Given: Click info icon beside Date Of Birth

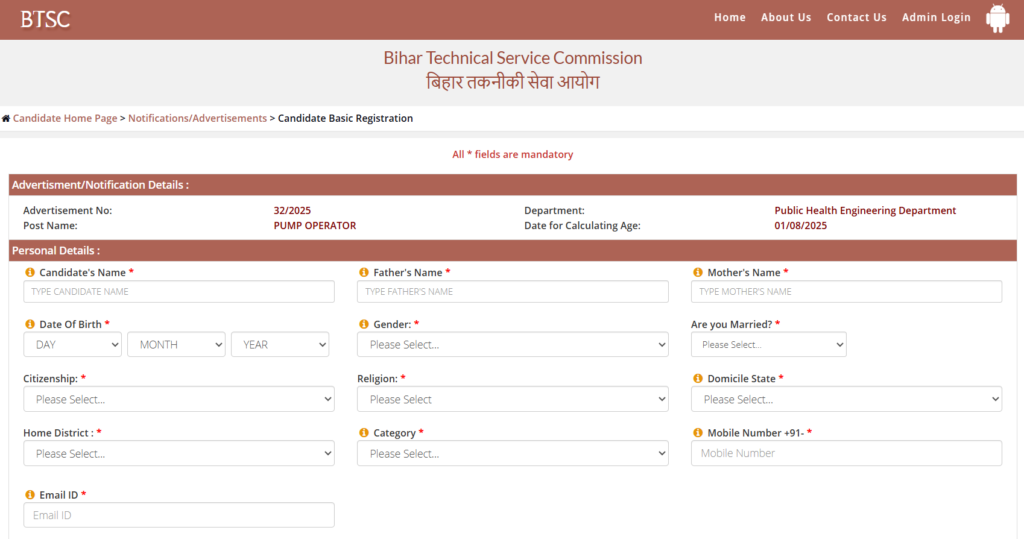Looking at the screenshot, I should click(29, 325).
